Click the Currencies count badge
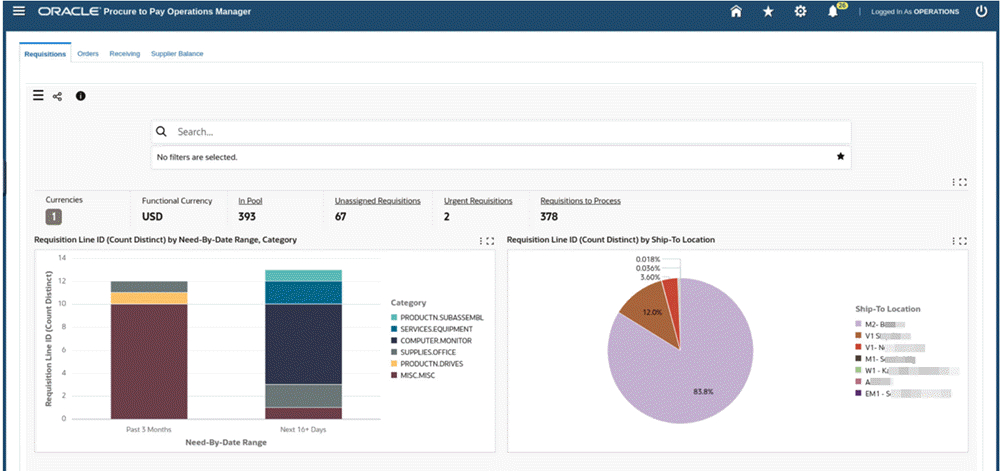The height and width of the screenshot is (471, 1000). click(54, 217)
